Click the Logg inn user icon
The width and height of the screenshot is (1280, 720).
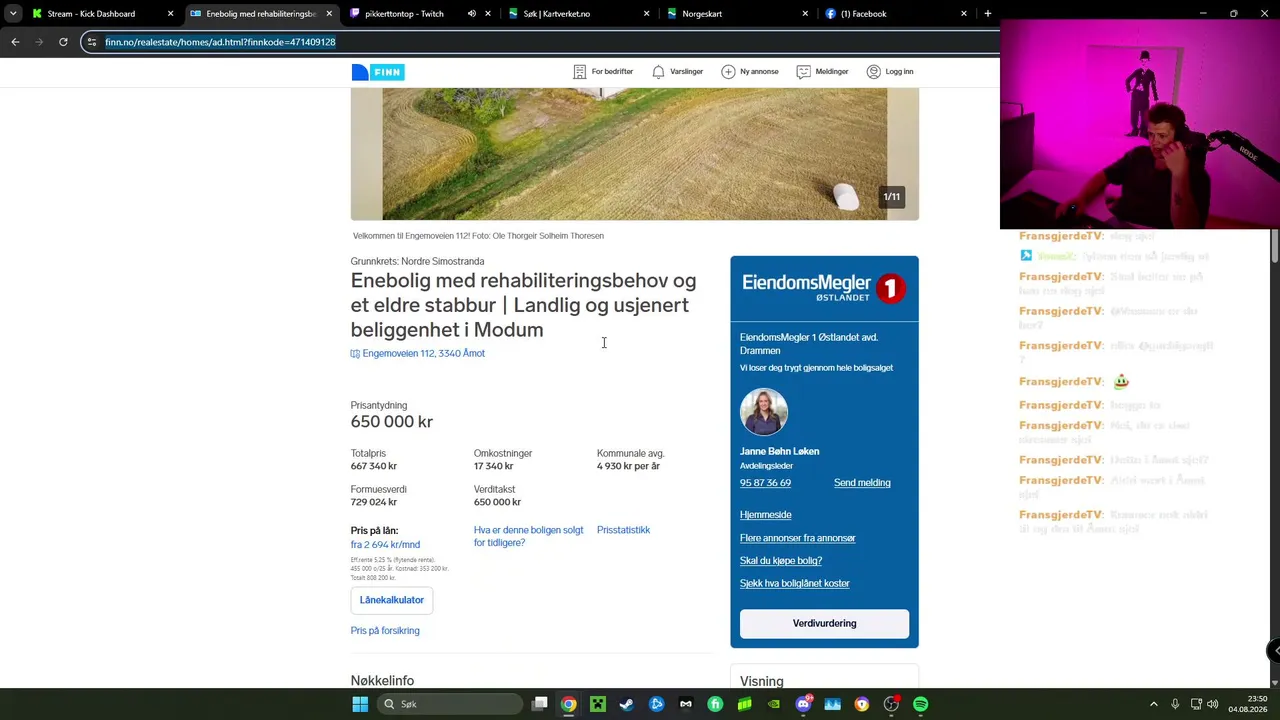pos(874,72)
